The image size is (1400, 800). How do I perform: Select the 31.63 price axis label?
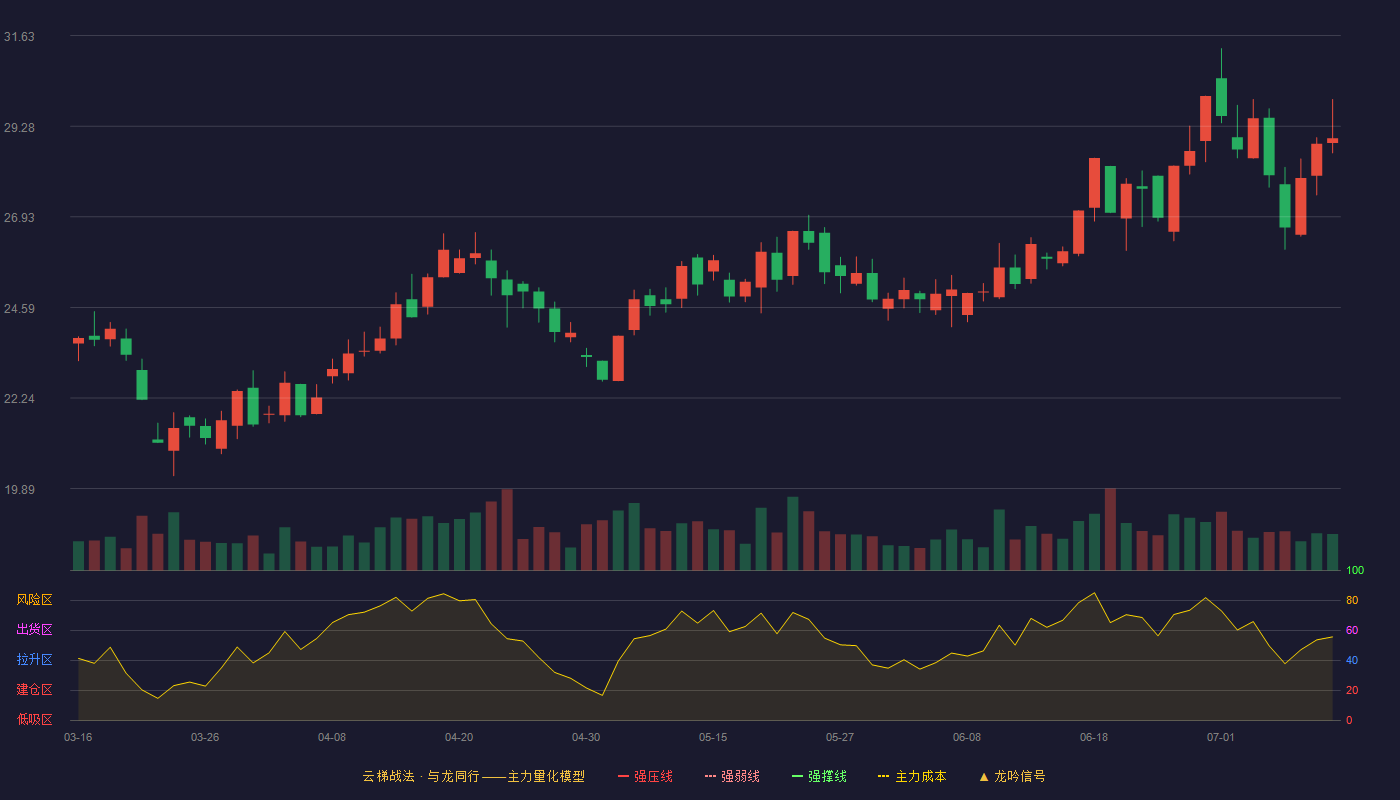tap(19, 37)
